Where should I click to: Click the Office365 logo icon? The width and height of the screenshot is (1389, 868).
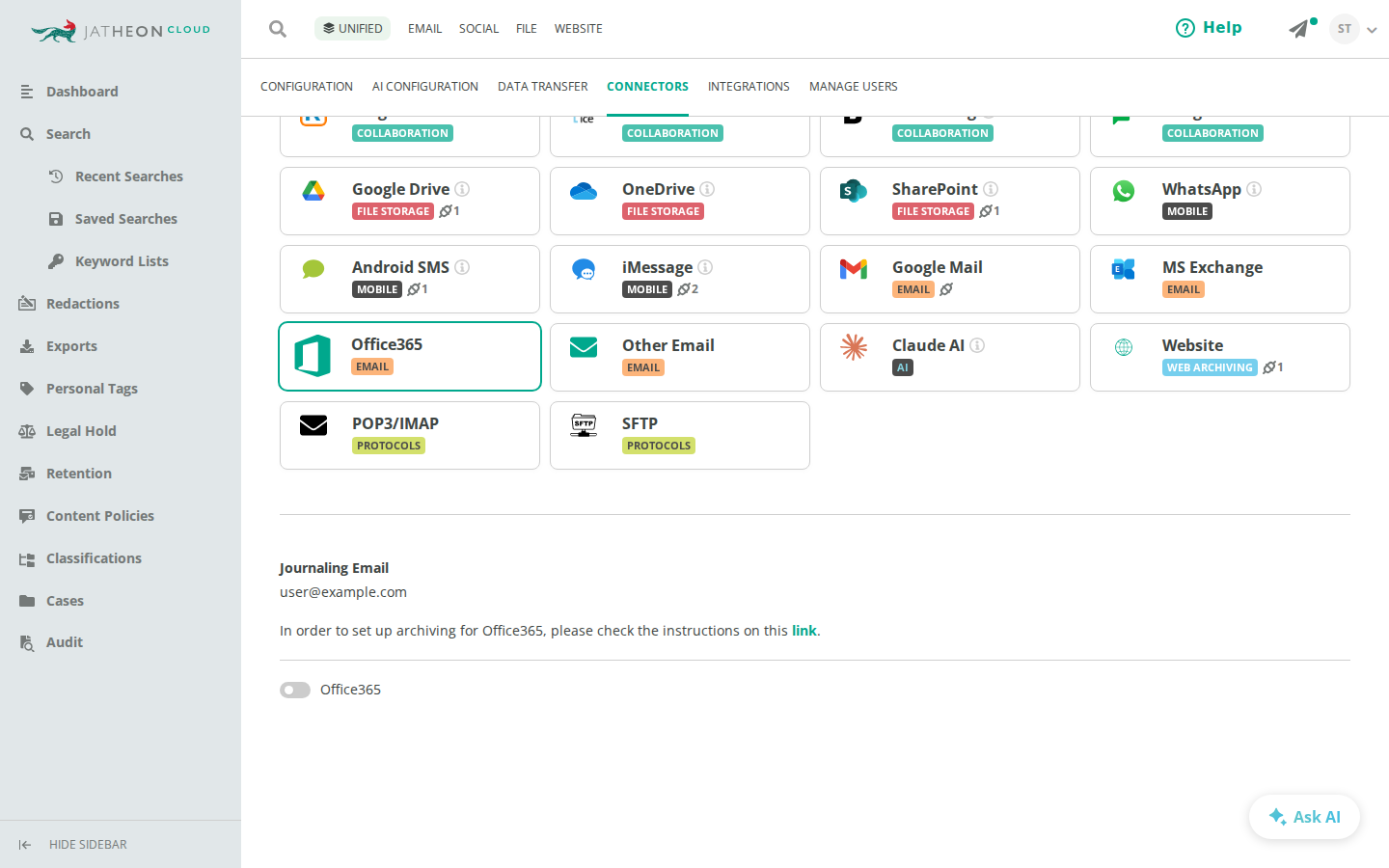[x=313, y=356]
